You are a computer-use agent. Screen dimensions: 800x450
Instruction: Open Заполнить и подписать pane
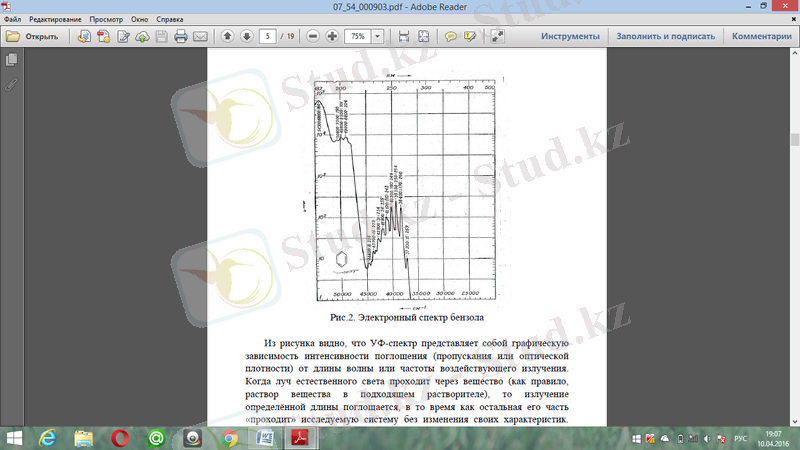click(666, 36)
